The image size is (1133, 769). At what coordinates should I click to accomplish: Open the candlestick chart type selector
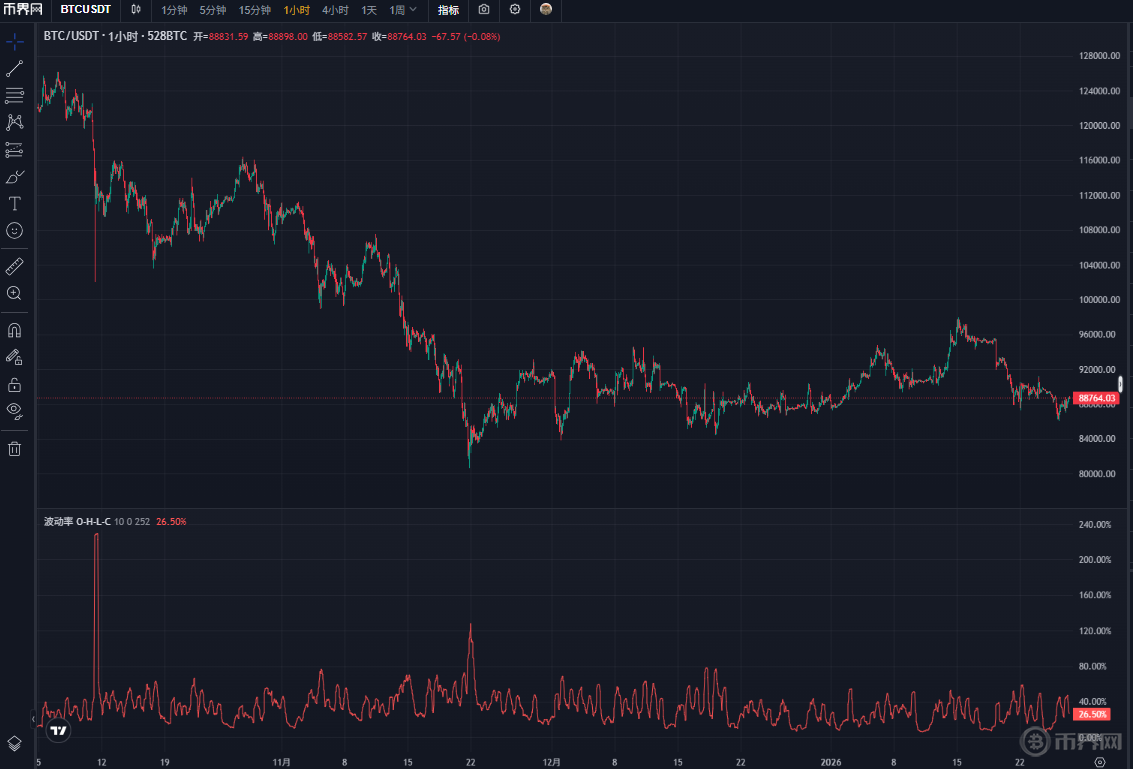coord(136,10)
